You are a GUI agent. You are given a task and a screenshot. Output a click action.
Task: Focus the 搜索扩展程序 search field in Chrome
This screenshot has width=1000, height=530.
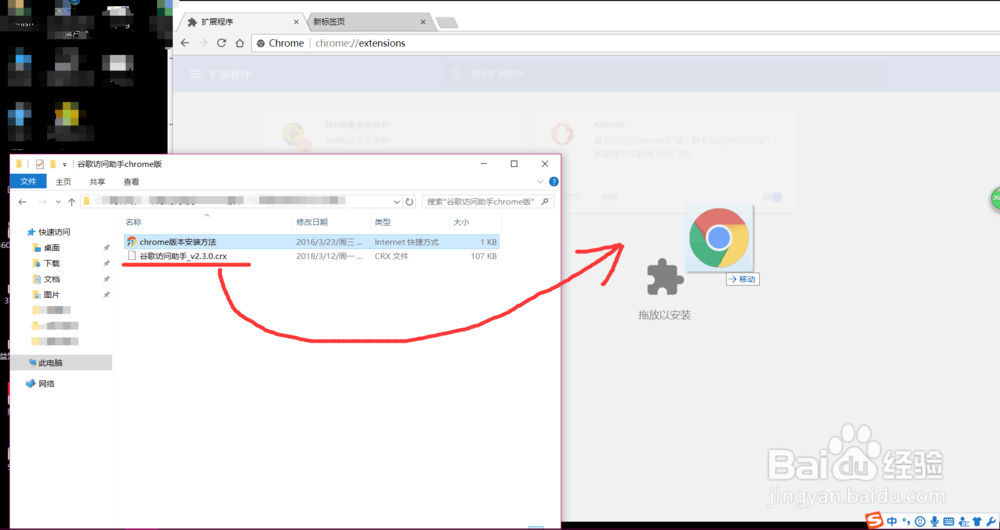pos(663,74)
